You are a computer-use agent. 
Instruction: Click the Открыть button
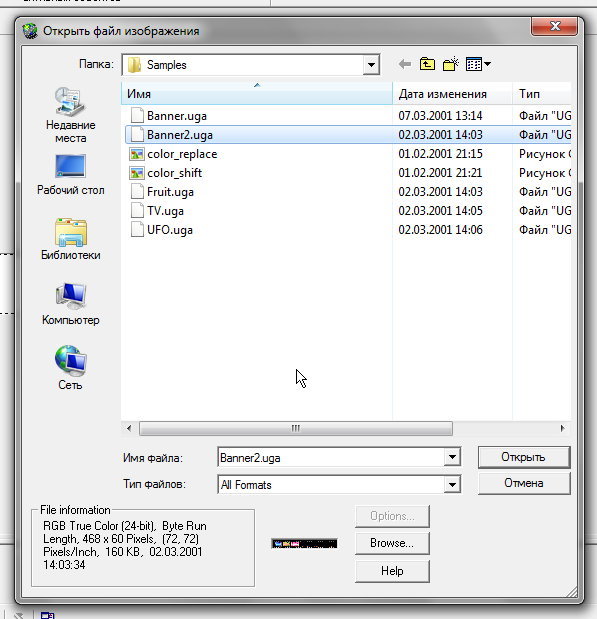coord(524,457)
